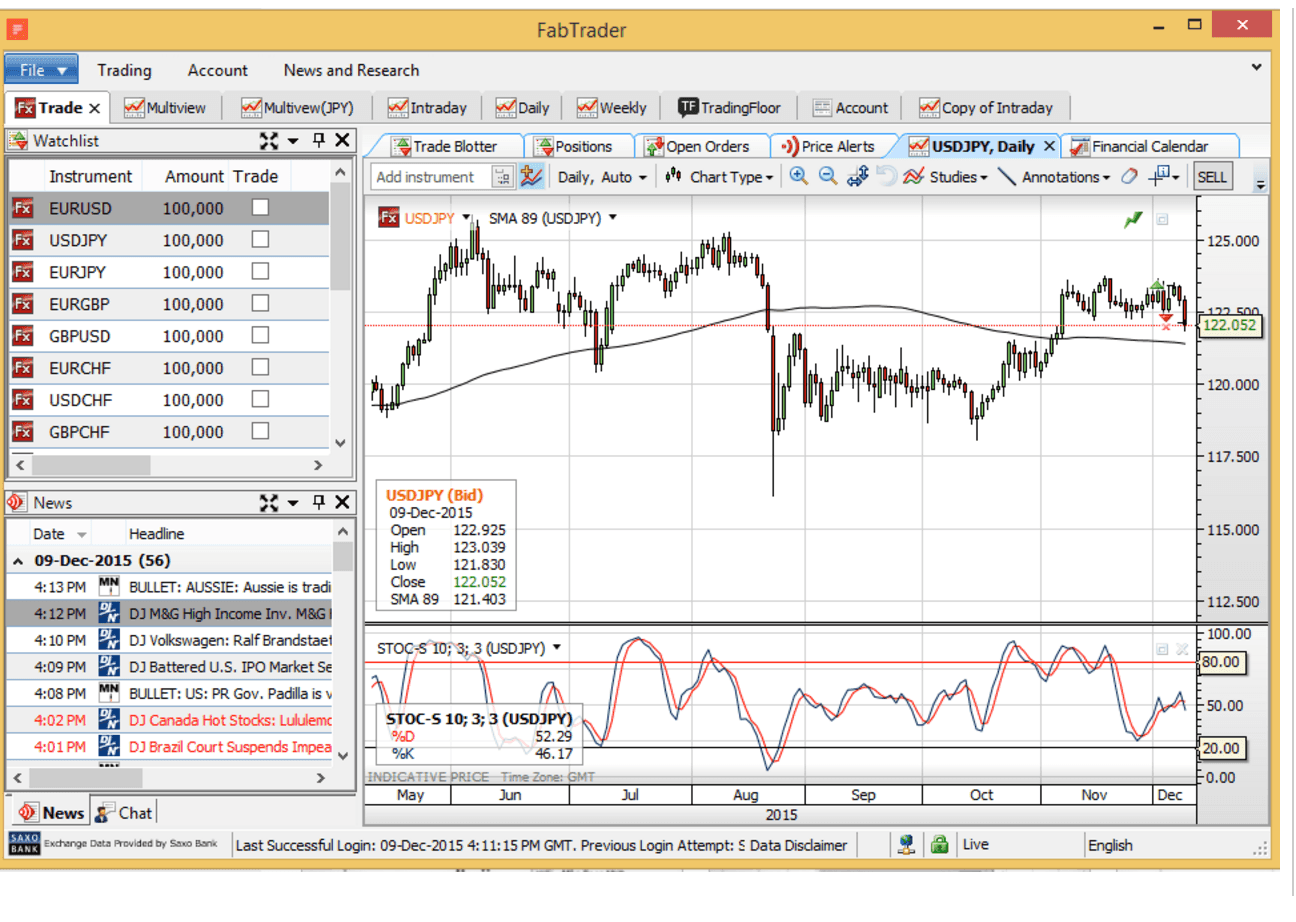Click the undo arrow in chart toolbar

pyautogui.click(x=885, y=176)
